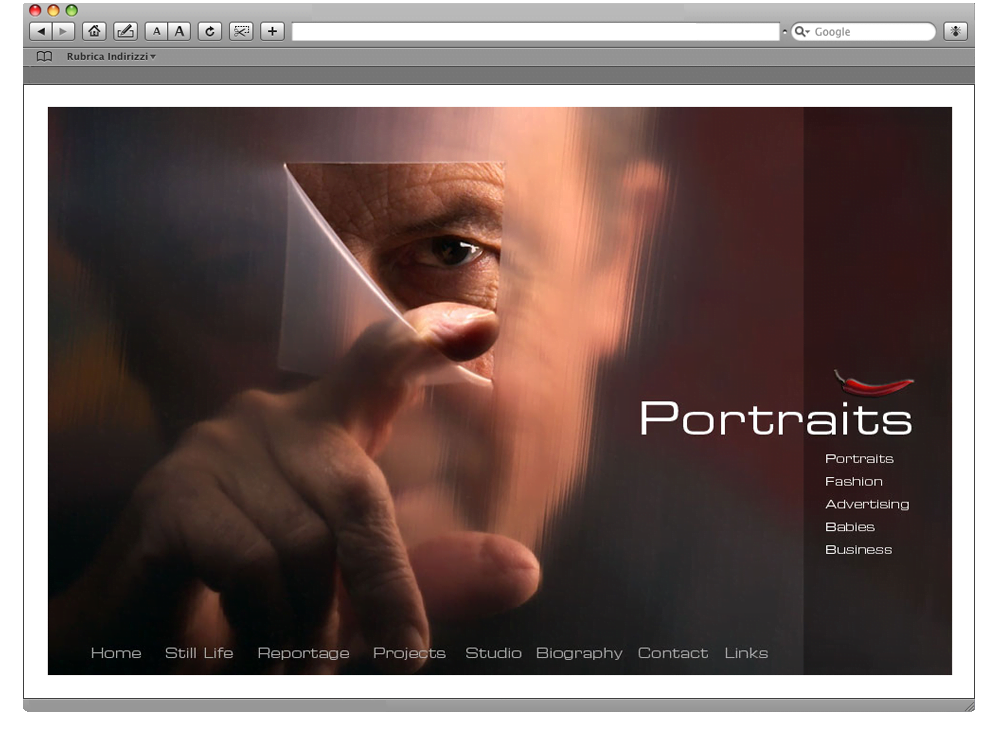Open the bookmarks book icon
This screenshot has width=1006, height=736.
[44, 56]
